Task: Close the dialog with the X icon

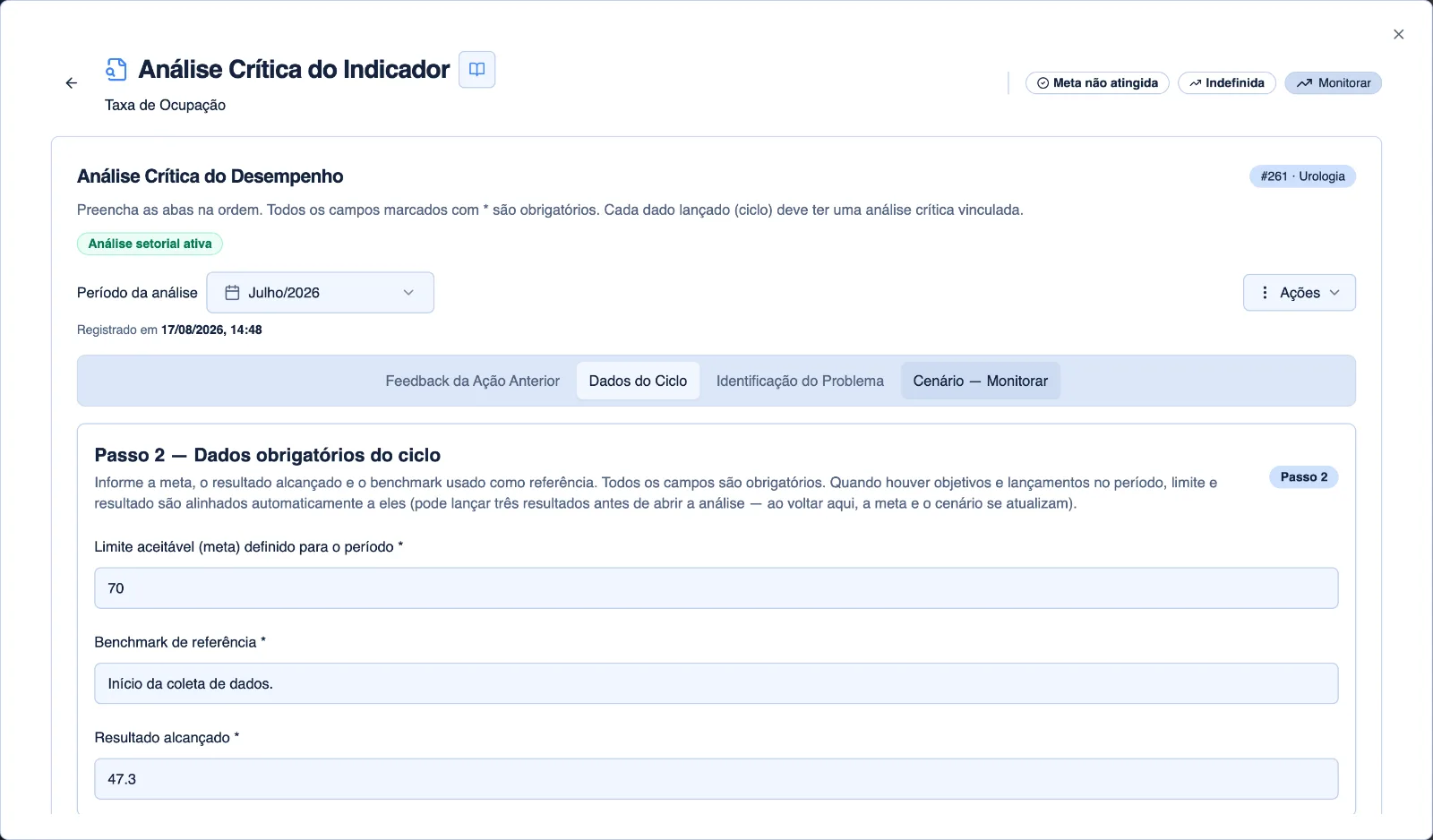Action: 1399,34
